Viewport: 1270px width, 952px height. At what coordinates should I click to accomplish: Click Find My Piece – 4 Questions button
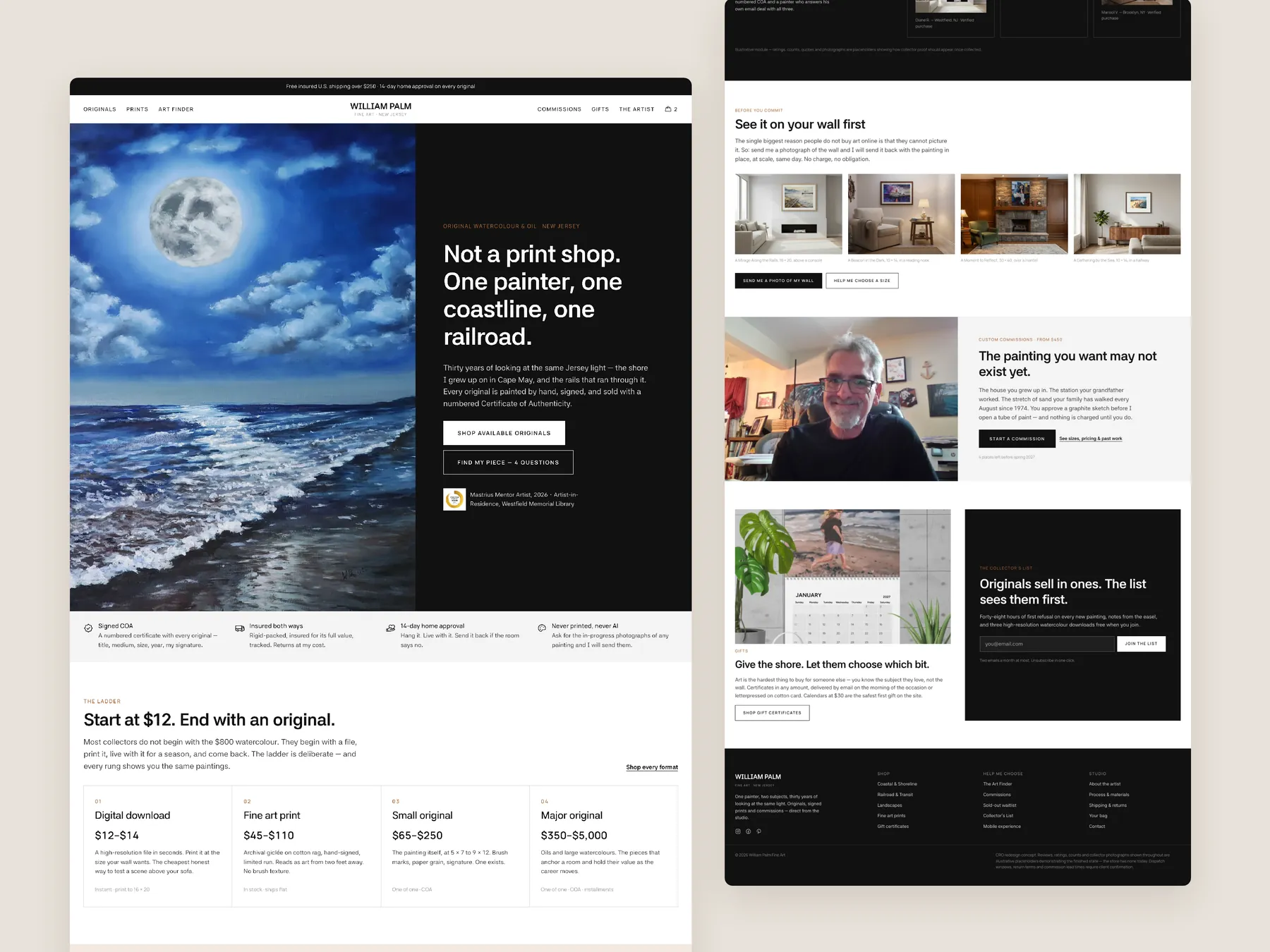[x=508, y=463]
